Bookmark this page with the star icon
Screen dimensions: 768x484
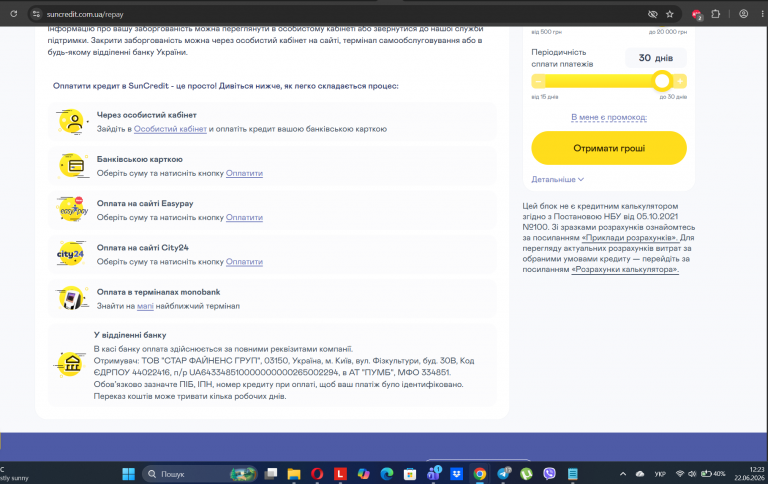point(670,14)
